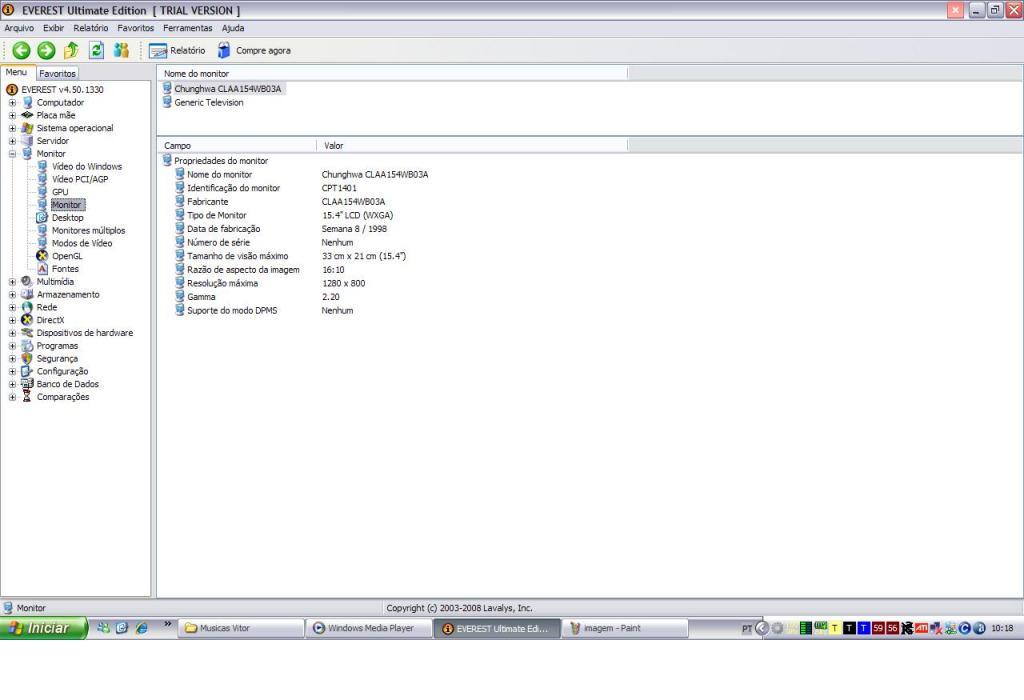Switch to imagem - Paint on the taskbar

pyautogui.click(x=625, y=628)
